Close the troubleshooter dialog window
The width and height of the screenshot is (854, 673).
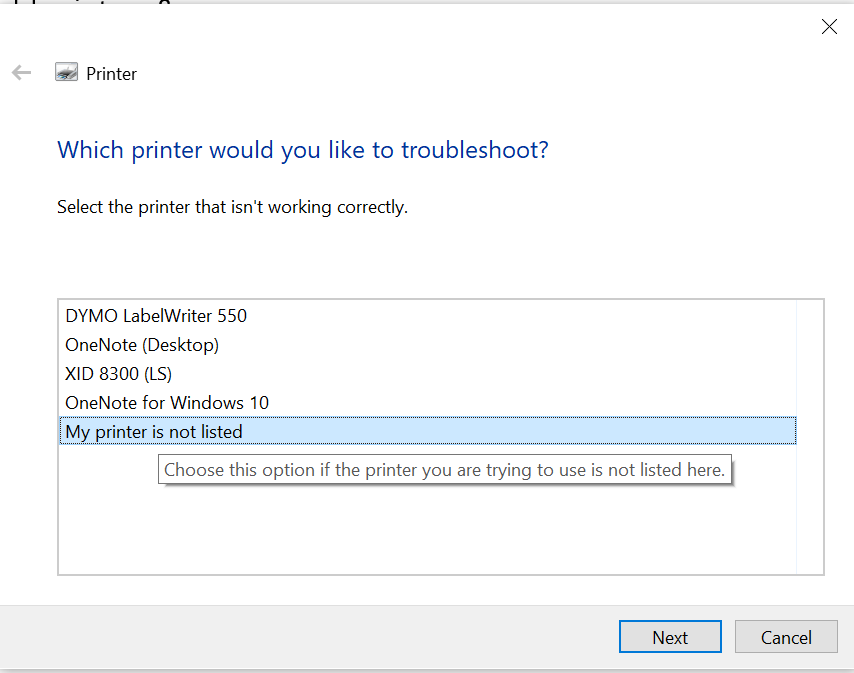[829, 26]
